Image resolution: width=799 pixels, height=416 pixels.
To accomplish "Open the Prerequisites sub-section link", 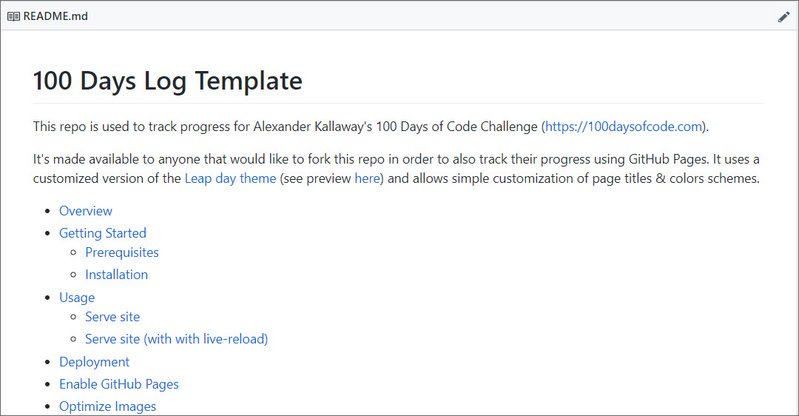I will pyautogui.click(x=122, y=252).
